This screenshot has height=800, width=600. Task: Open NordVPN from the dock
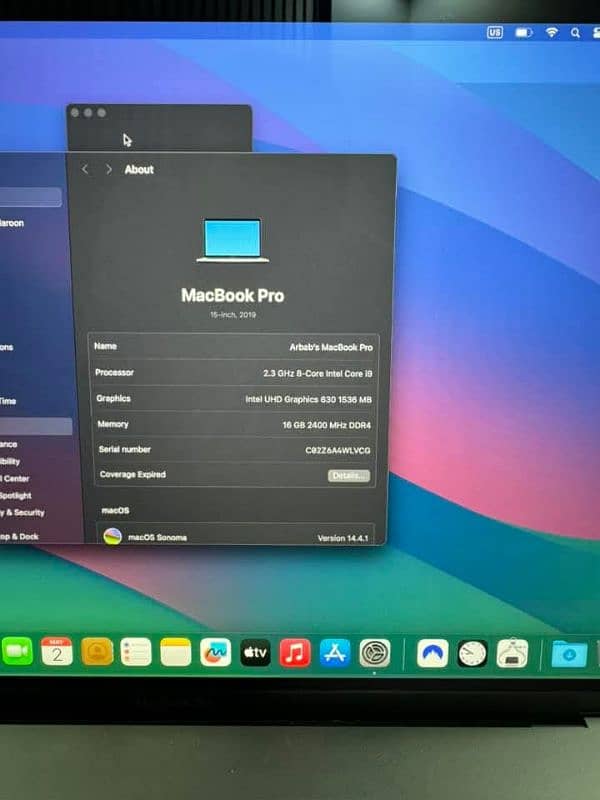coord(432,653)
